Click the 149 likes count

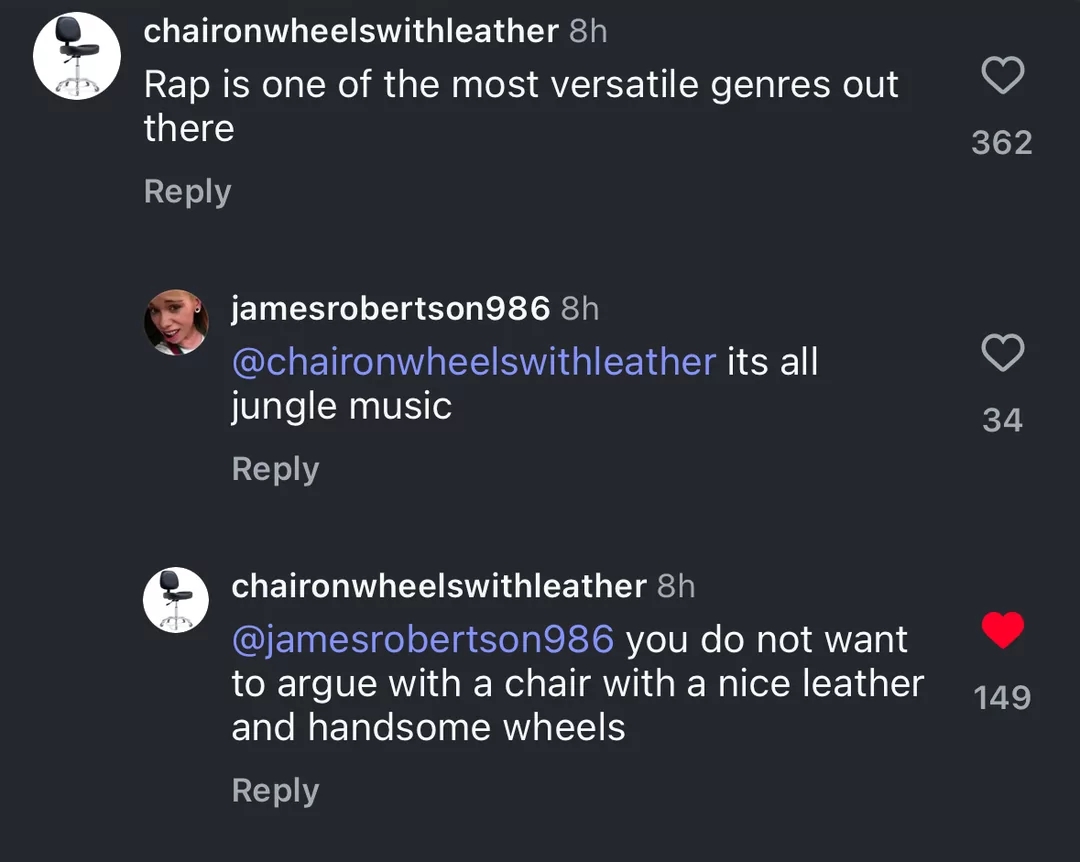[x=1002, y=697]
